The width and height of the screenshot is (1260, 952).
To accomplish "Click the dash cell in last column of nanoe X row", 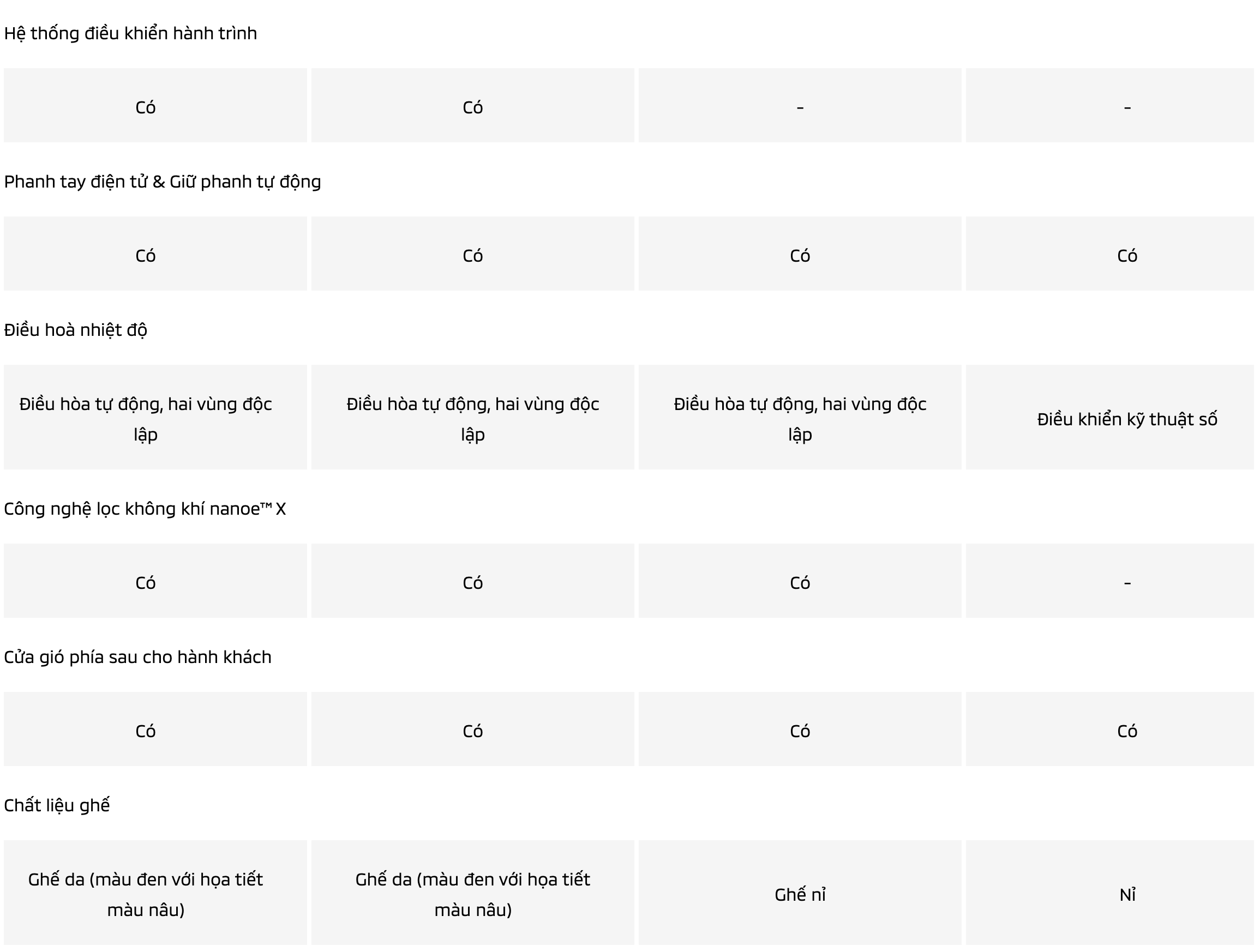I will (1127, 582).
